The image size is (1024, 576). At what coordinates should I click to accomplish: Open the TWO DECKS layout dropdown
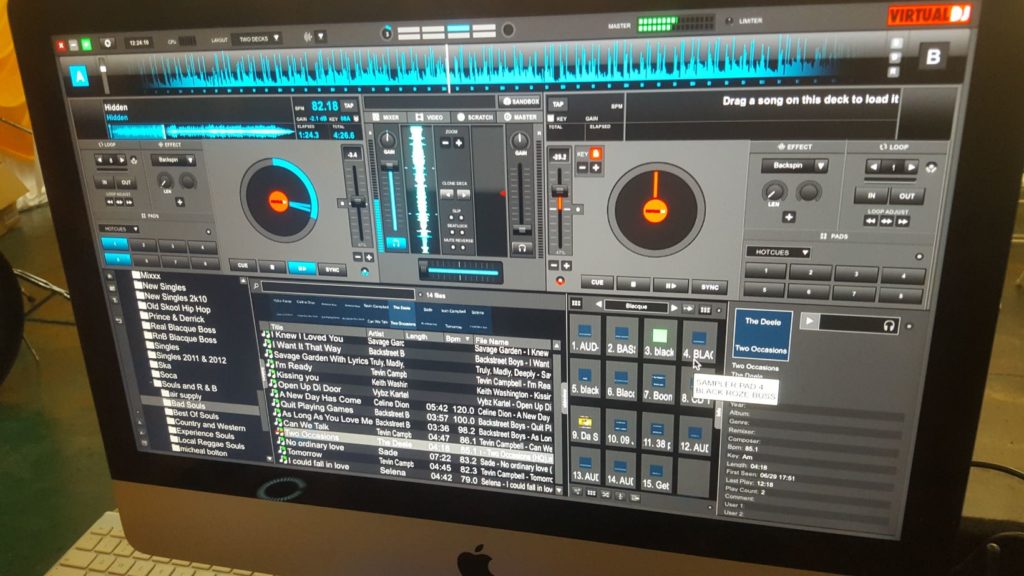coord(259,39)
